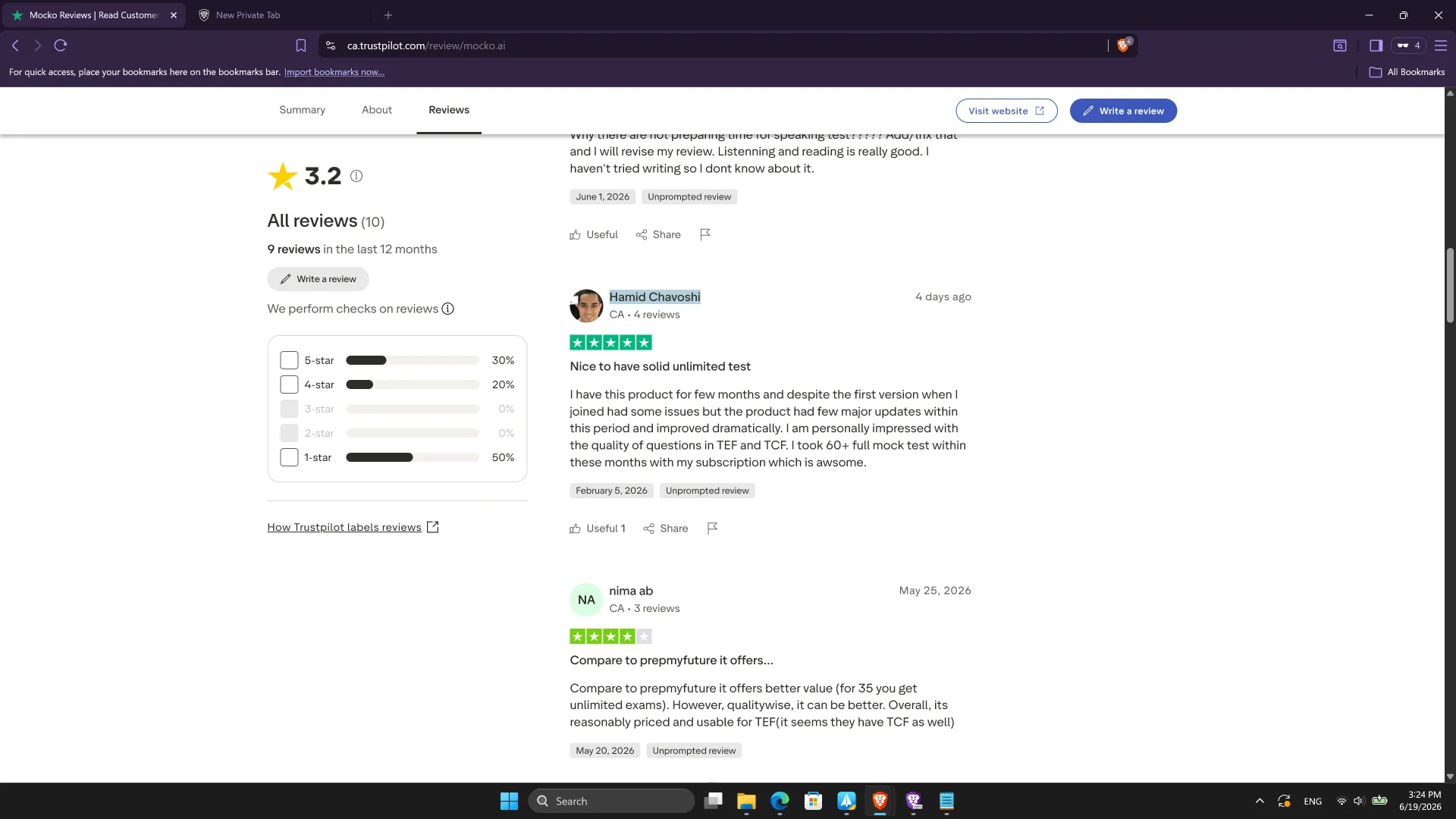Show hidden system tray icons

1260,801
